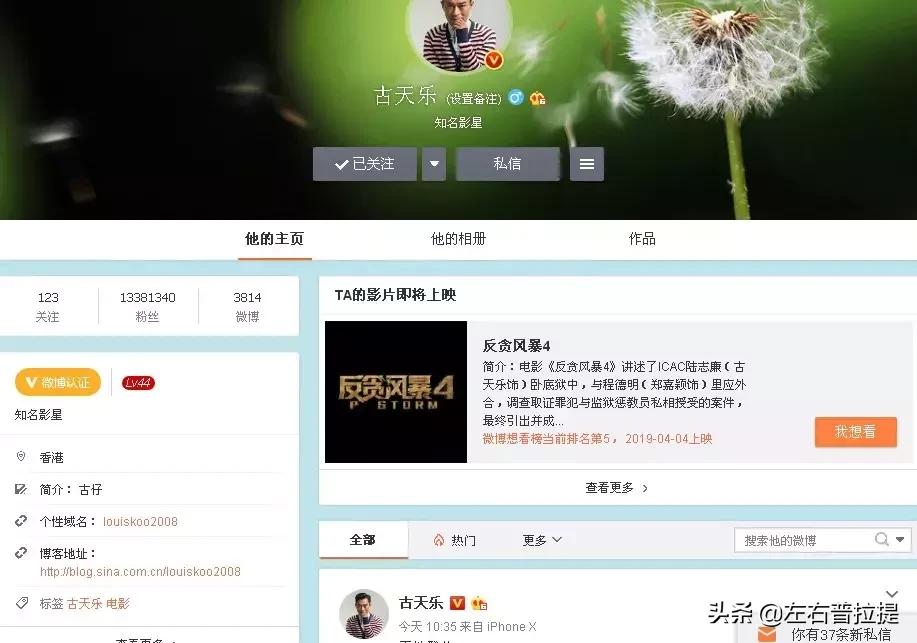Open the 热门 feed tab

coord(457,539)
